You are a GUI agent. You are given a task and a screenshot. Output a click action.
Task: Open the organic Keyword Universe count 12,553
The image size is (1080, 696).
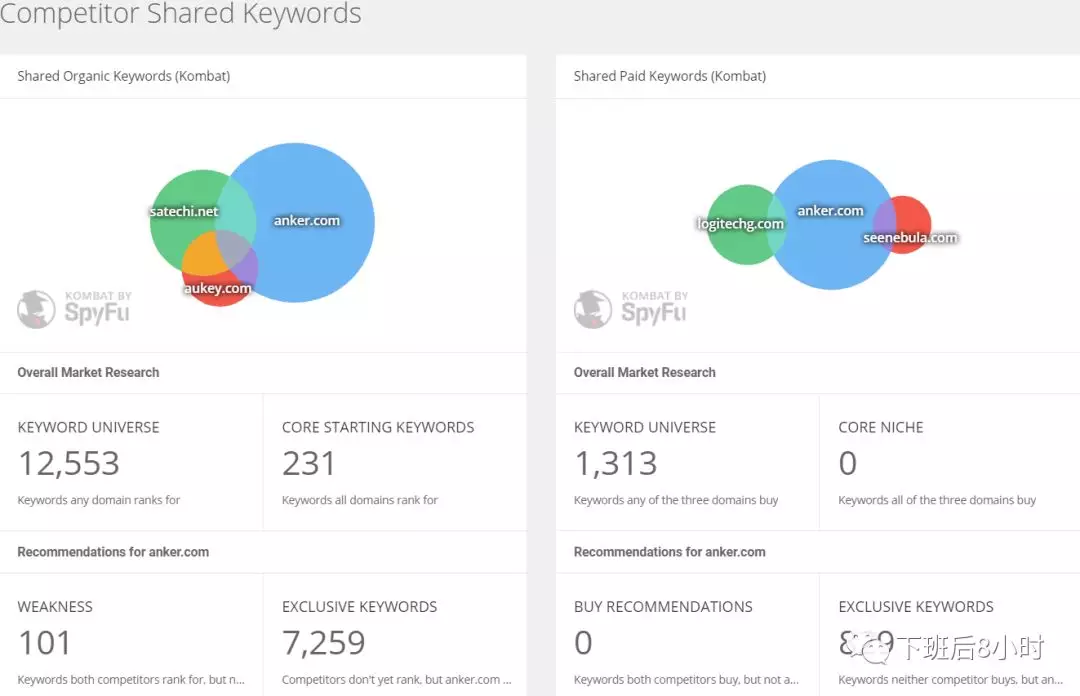69,463
